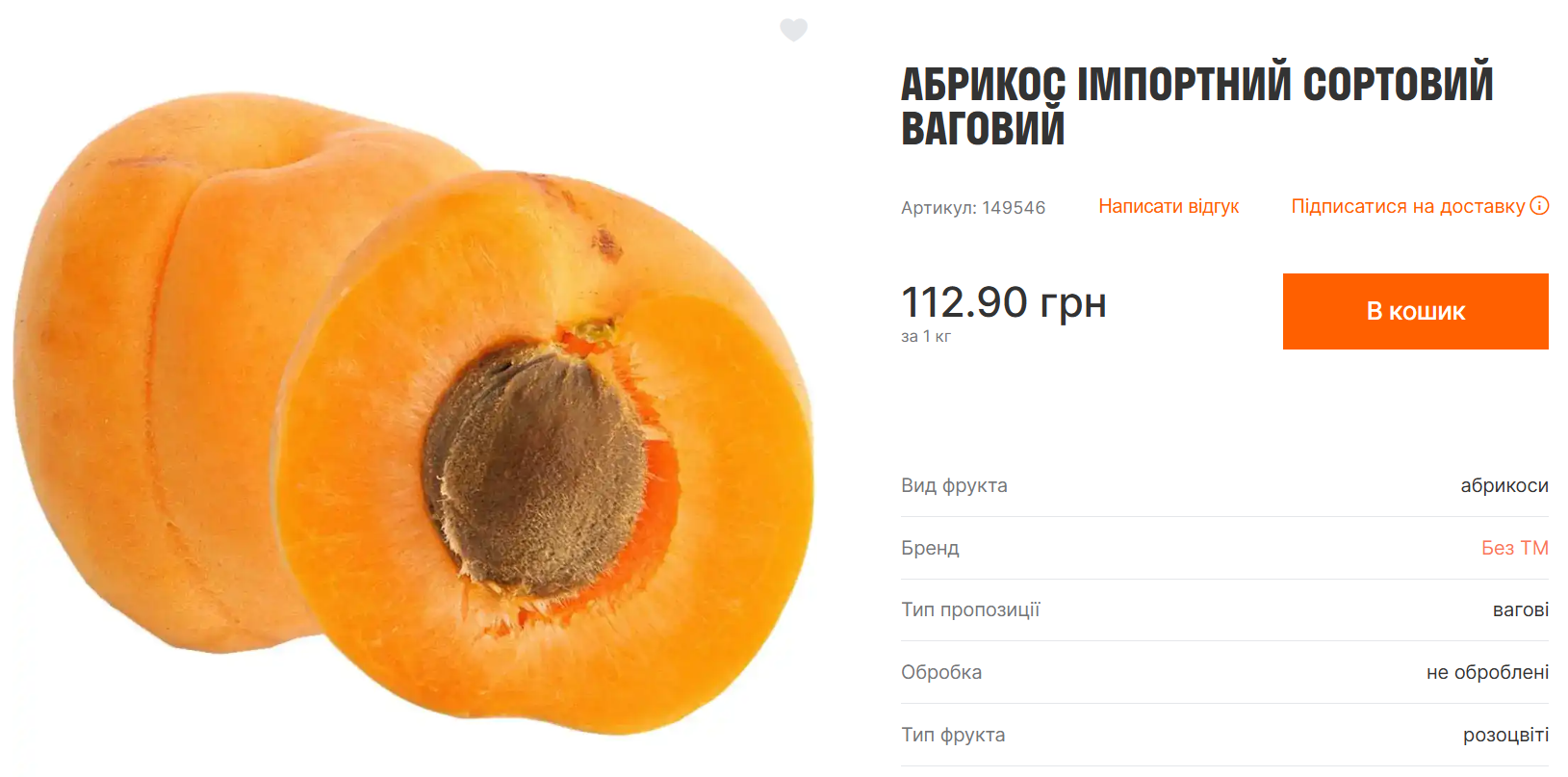1568x777 pixels.
Task: Click the 'не оброблені' processing value
Action: [x=1487, y=672]
